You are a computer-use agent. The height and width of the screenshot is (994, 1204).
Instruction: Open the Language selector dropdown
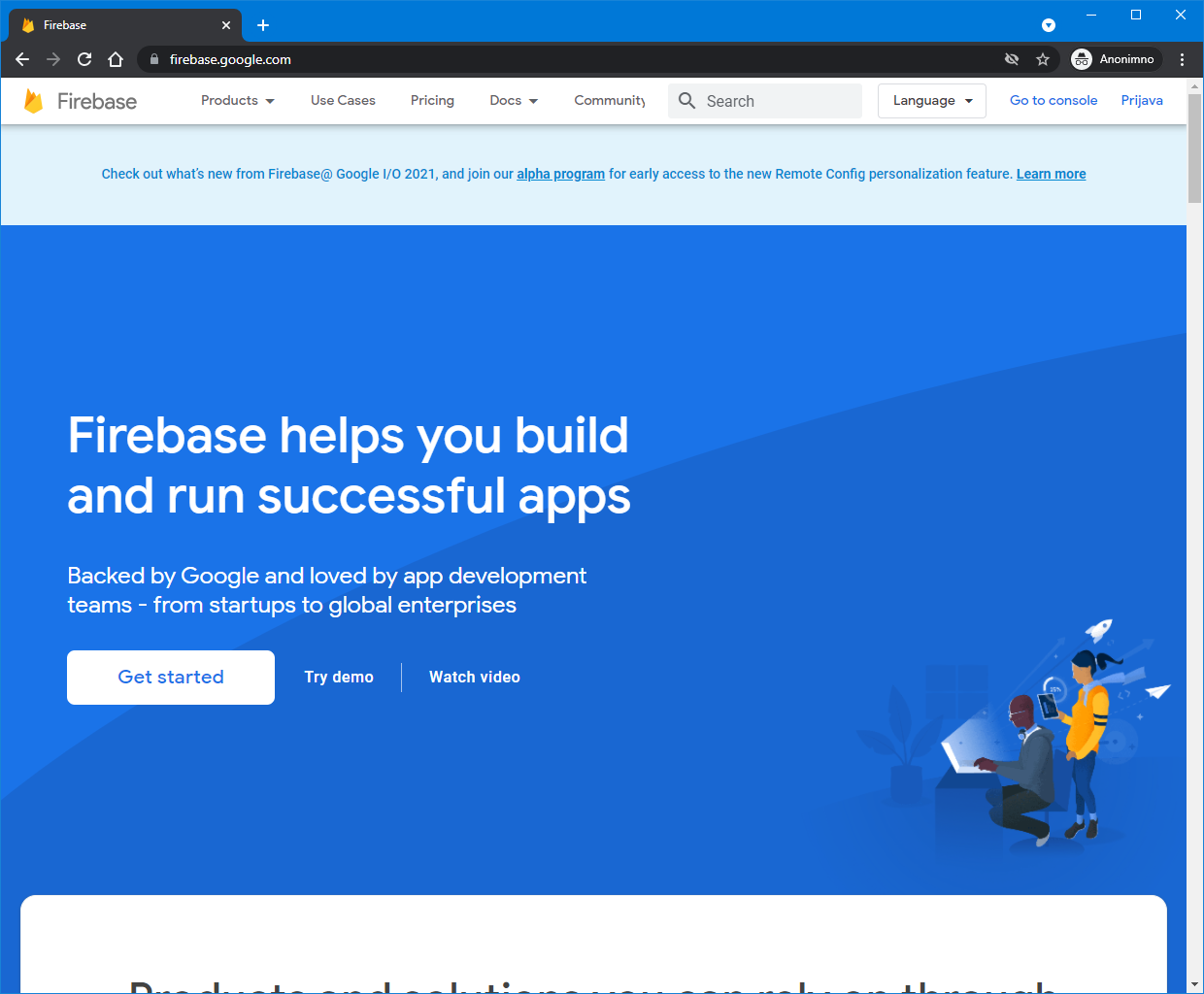click(x=931, y=101)
